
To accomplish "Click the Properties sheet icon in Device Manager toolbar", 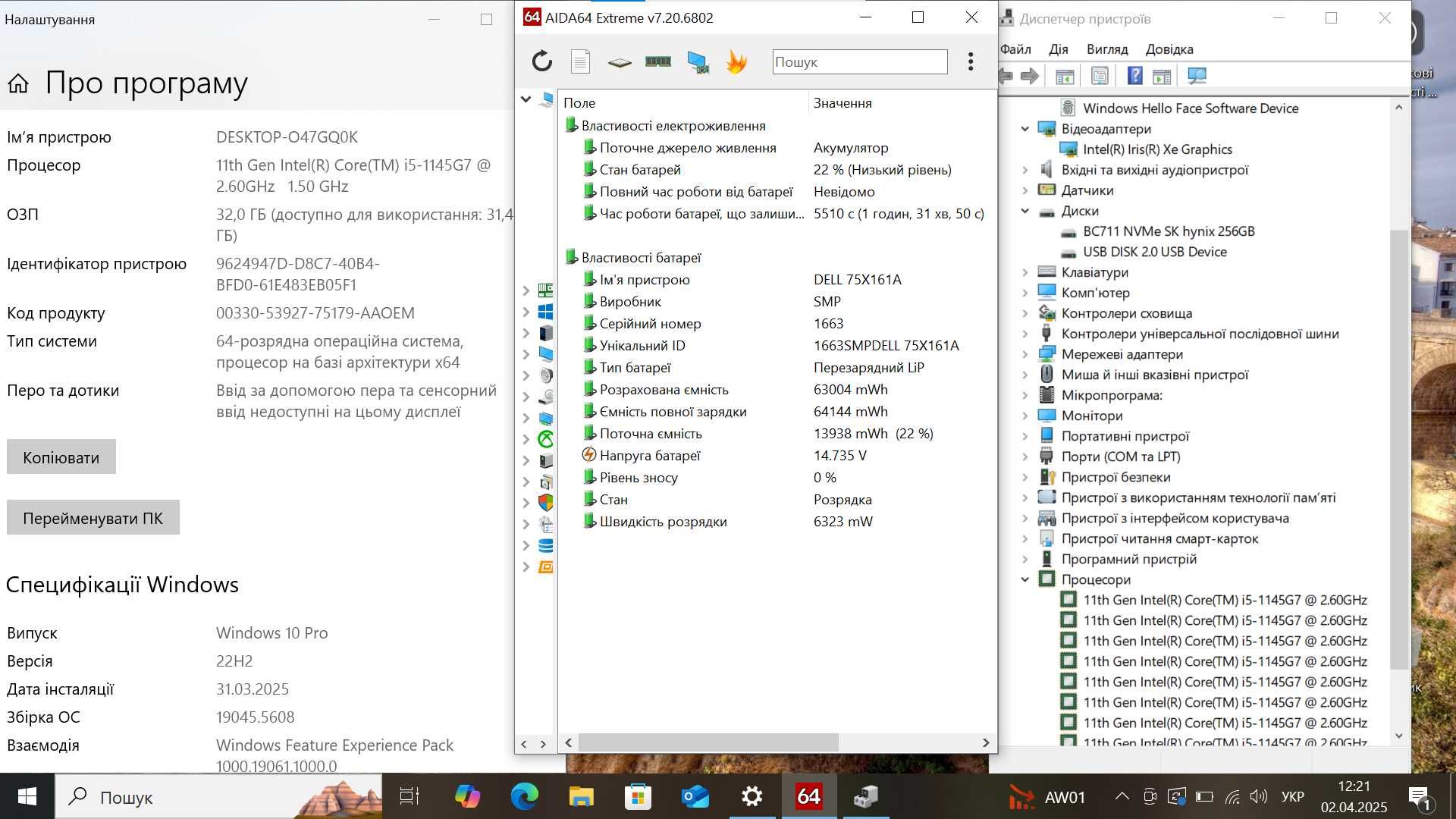I will [x=1100, y=76].
